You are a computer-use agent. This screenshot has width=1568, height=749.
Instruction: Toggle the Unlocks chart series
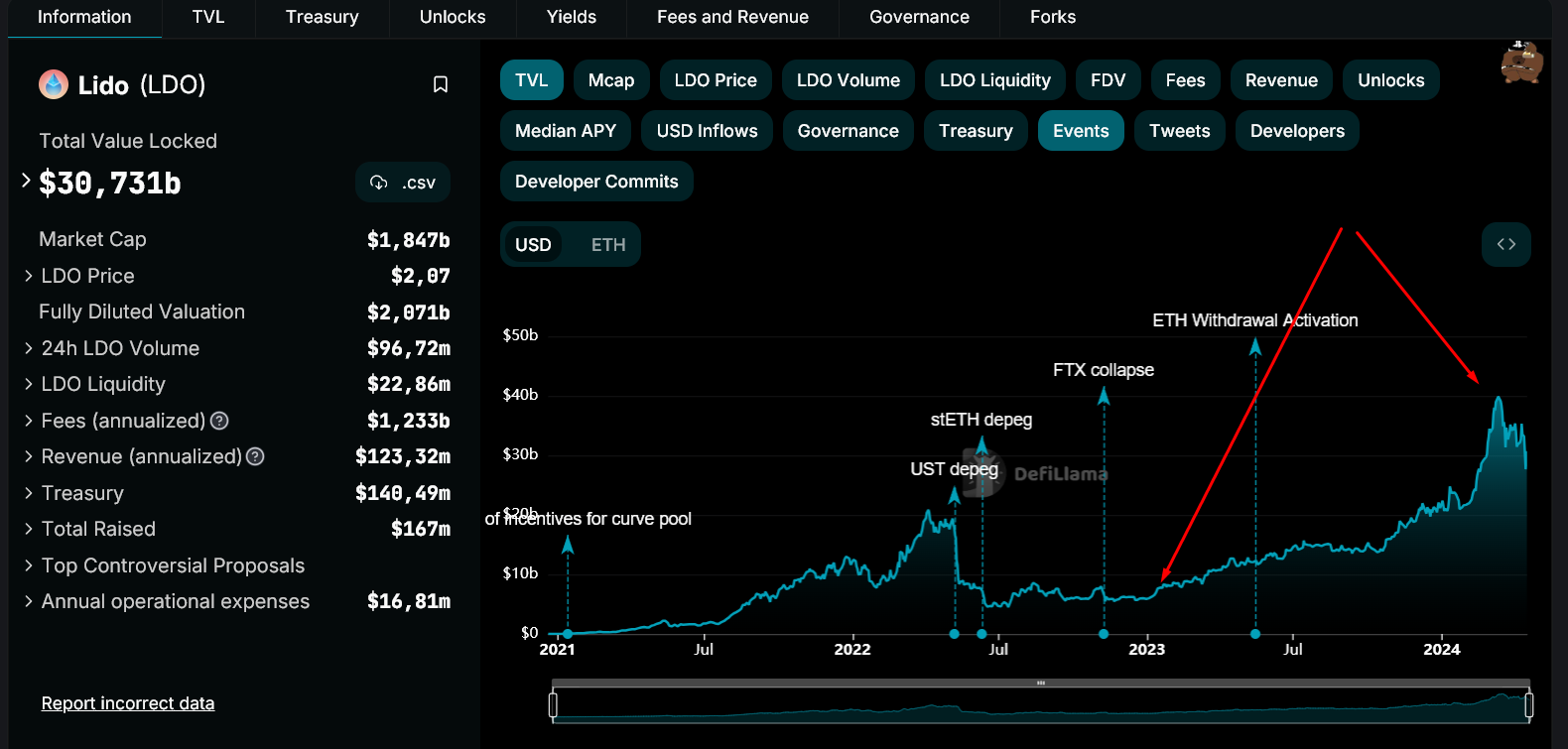[x=1391, y=80]
